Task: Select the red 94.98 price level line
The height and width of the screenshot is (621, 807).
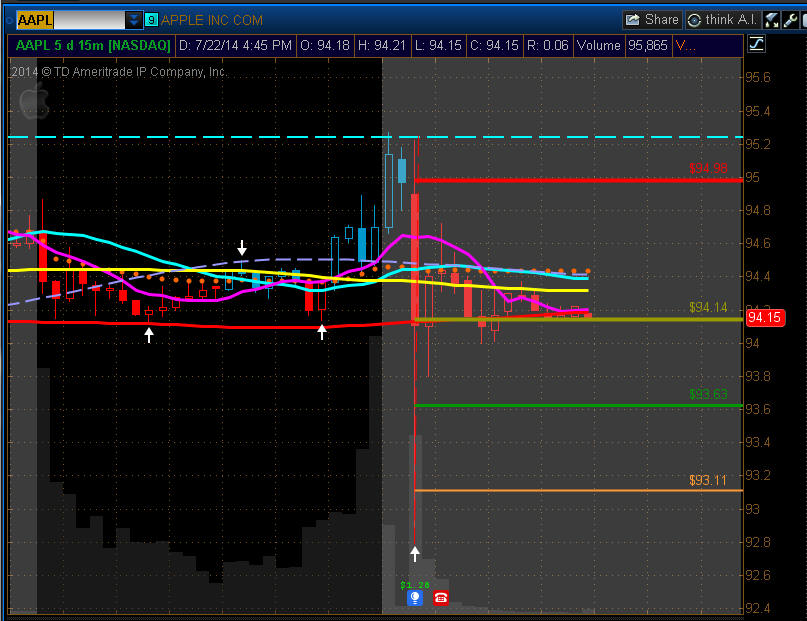Action: pyautogui.click(x=580, y=180)
